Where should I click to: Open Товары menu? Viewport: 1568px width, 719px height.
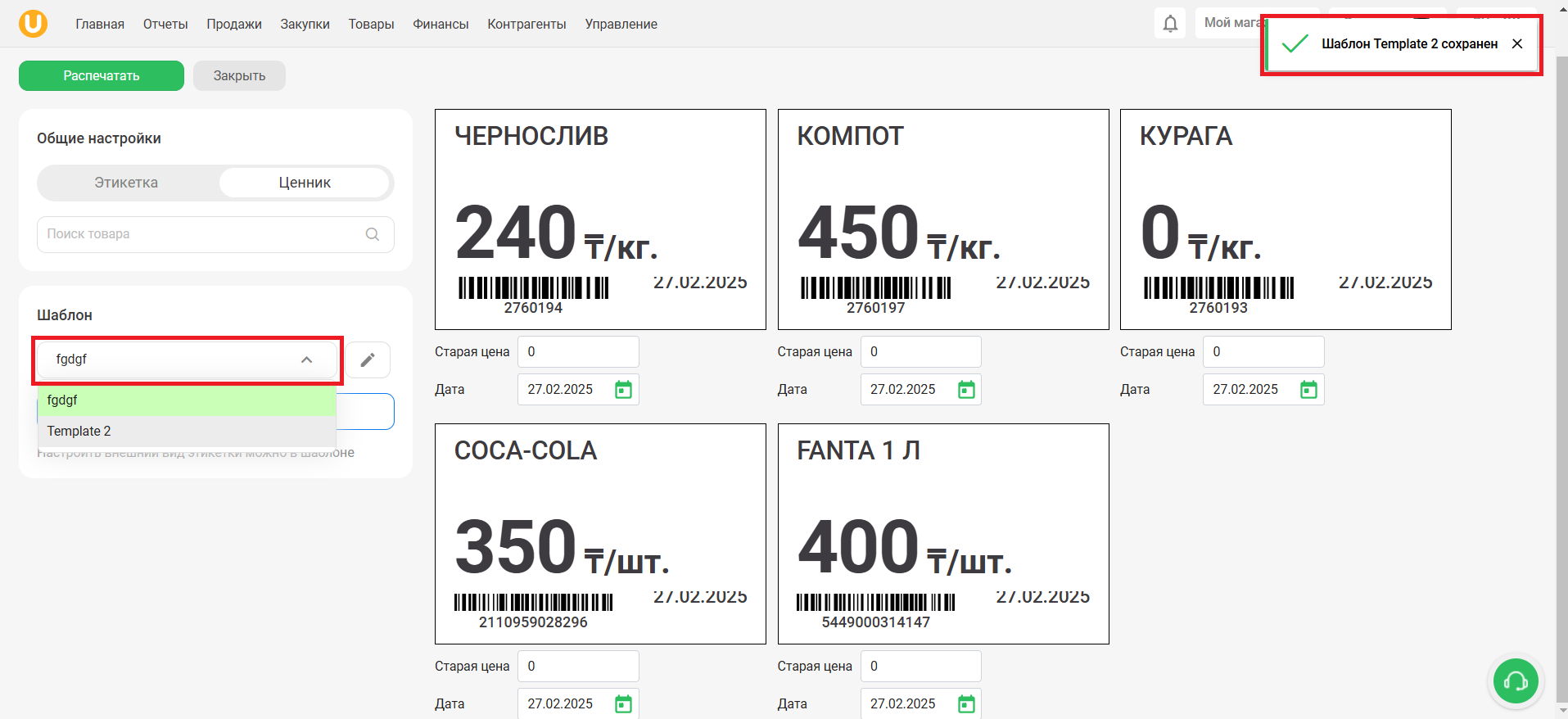click(371, 25)
